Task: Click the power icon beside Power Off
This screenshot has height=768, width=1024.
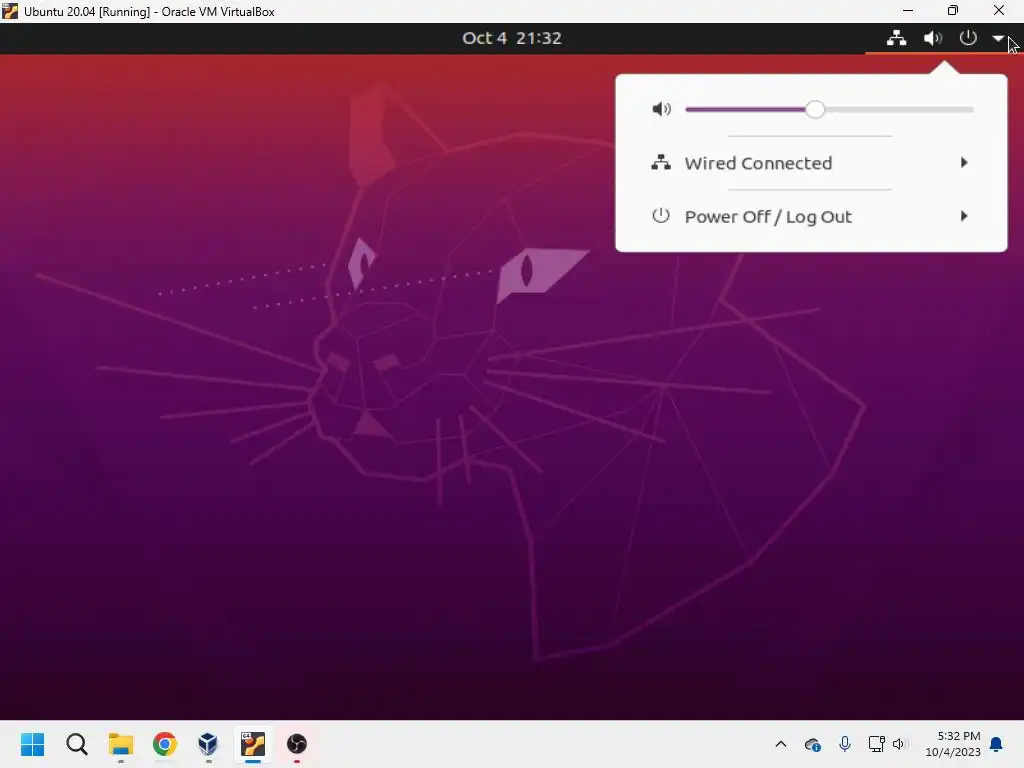Action: point(661,216)
